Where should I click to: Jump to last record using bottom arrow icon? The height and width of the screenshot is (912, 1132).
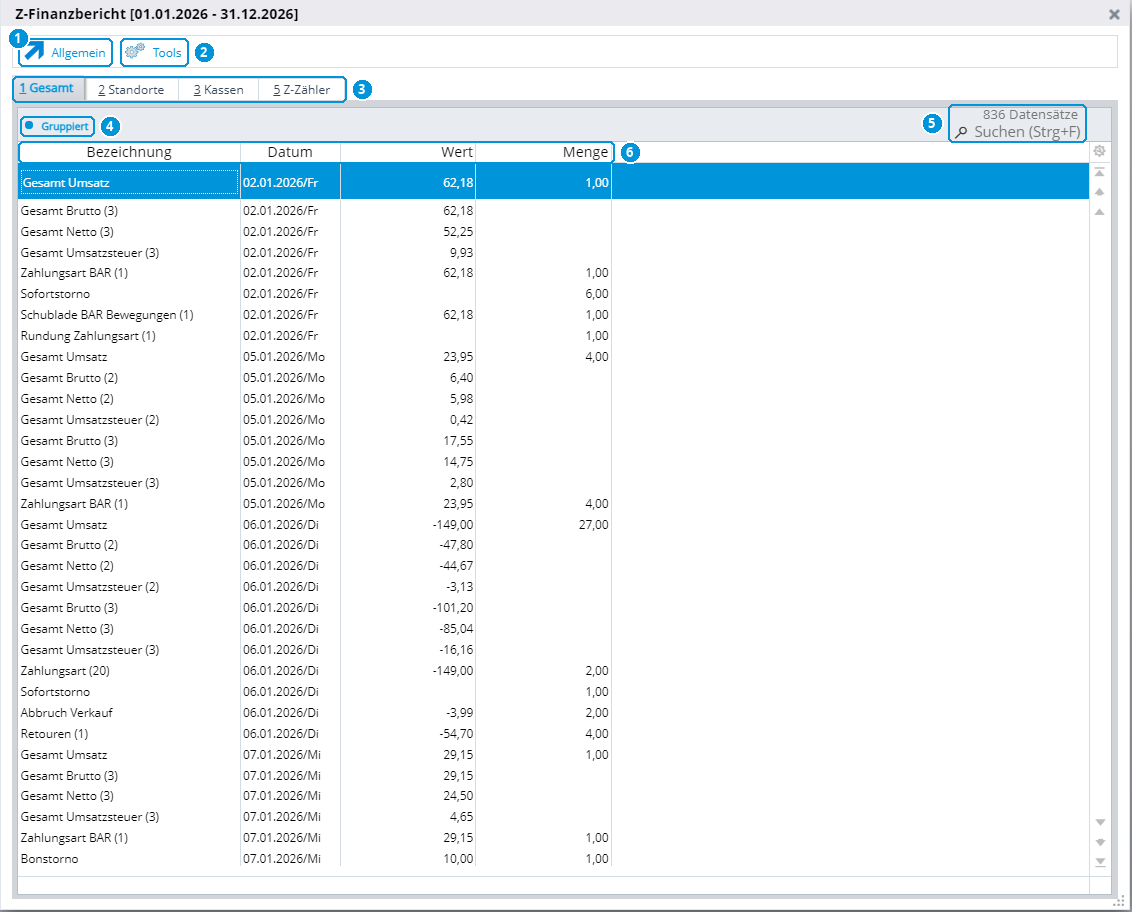click(1100, 862)
